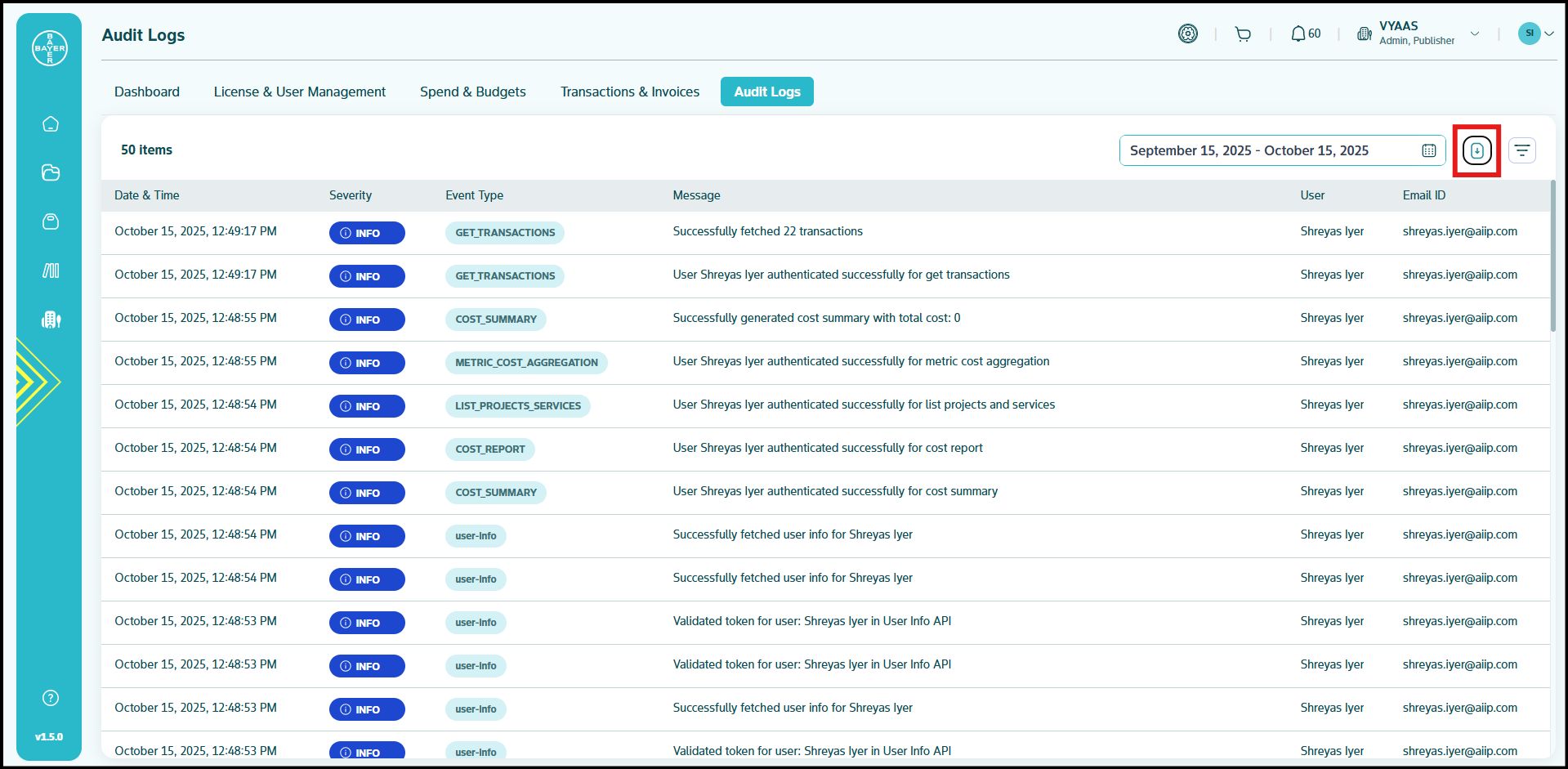Click the library books sidebar icon

[51, 270]
